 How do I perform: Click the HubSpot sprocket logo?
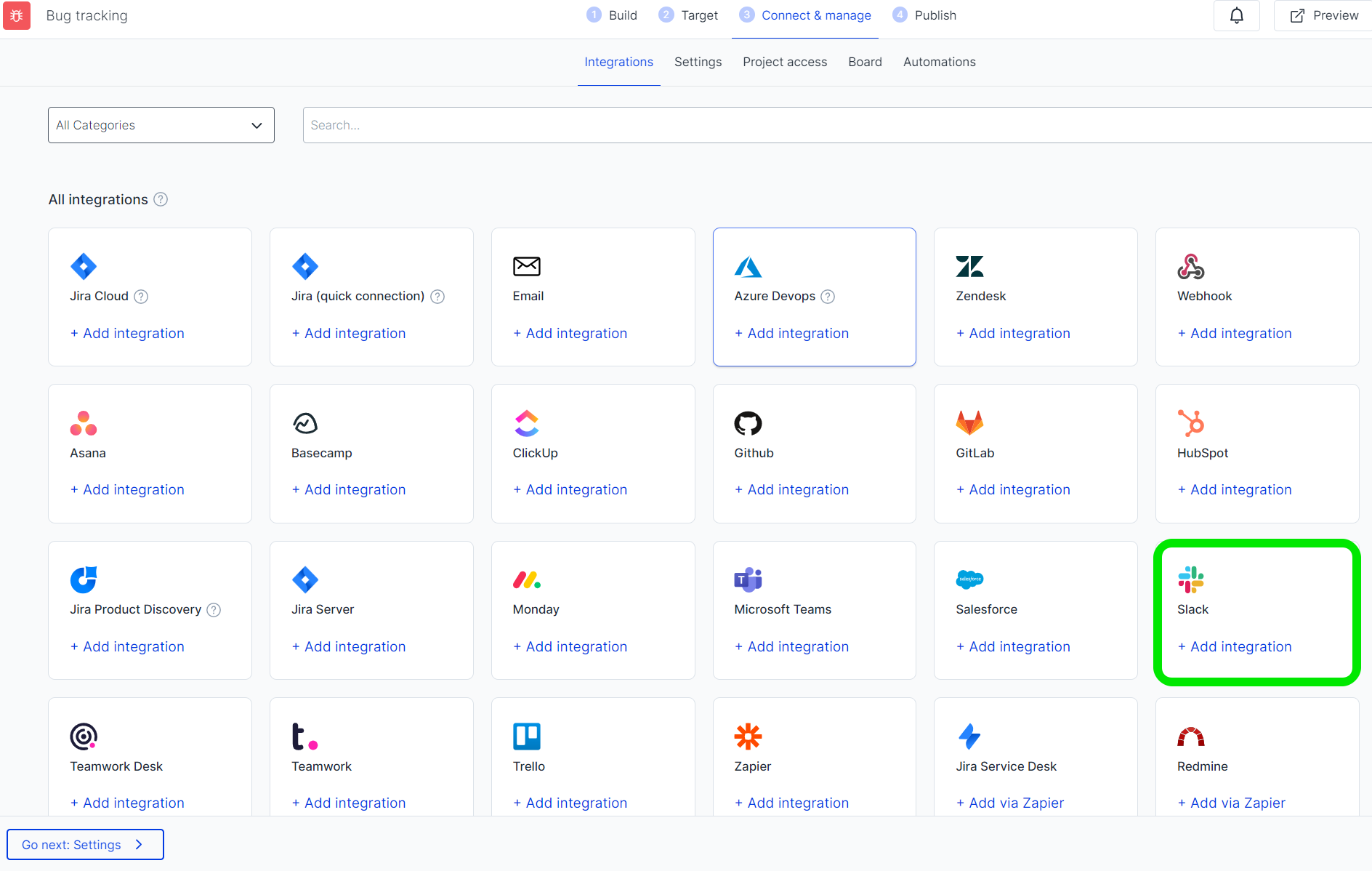tap(1191, 423)
